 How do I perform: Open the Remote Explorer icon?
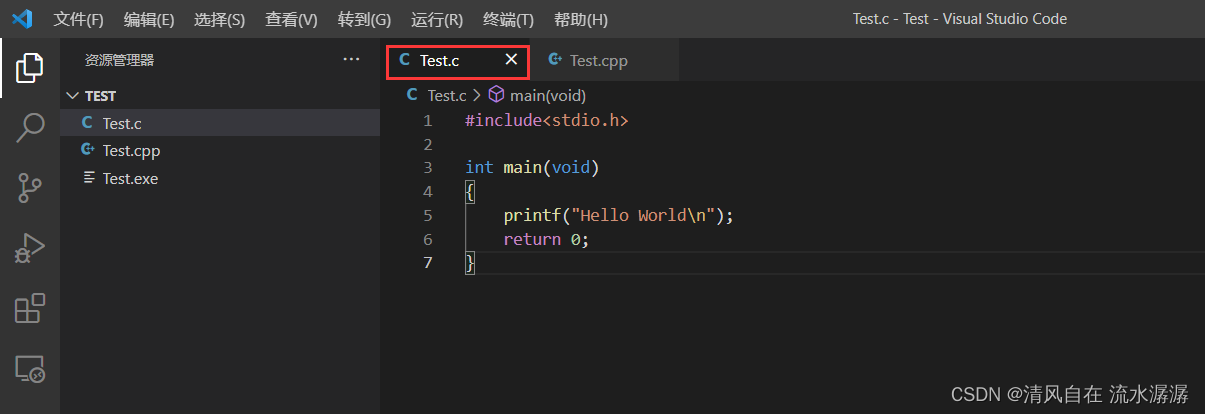30,369
